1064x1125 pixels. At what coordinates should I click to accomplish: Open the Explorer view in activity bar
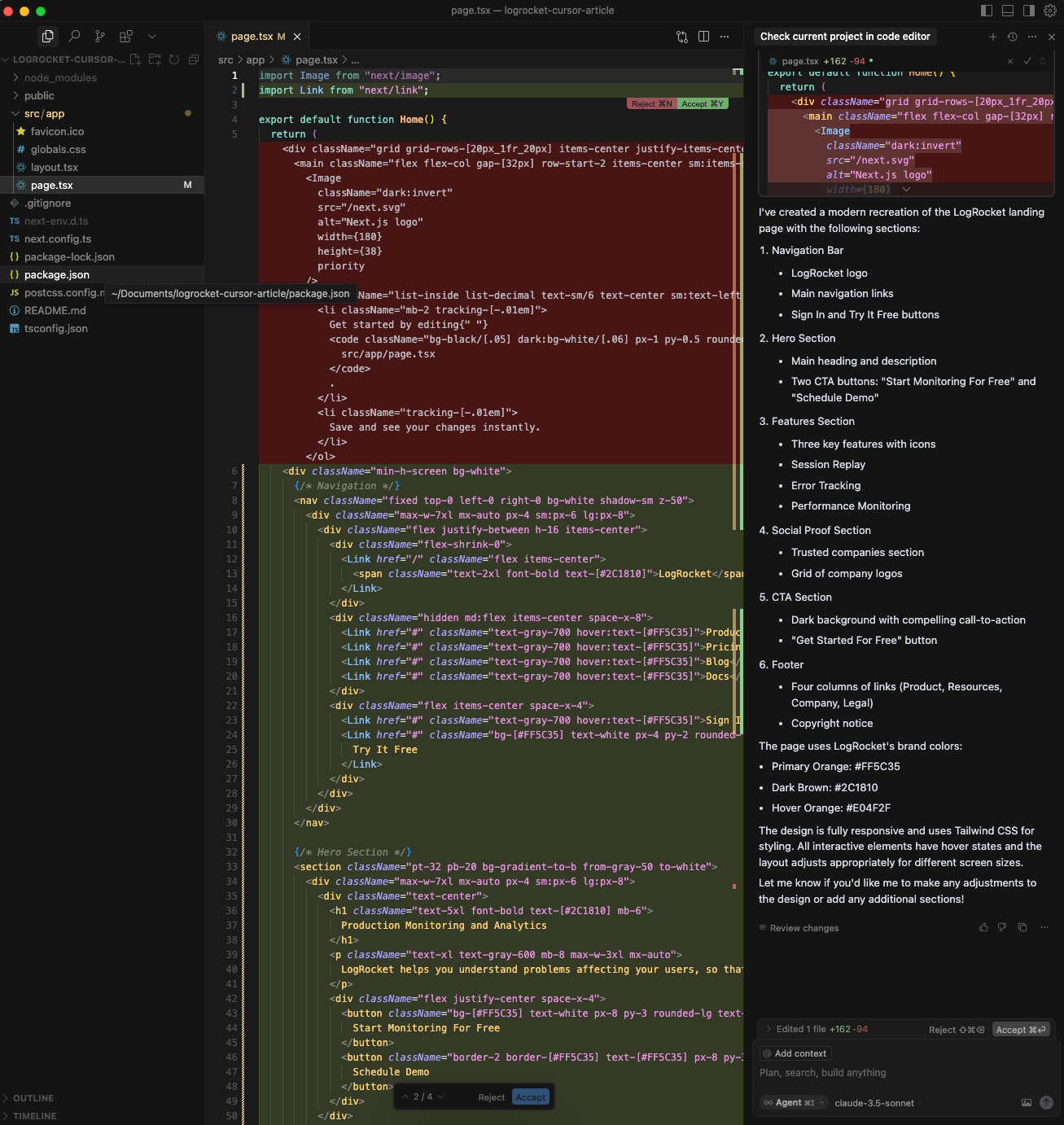click(x=48, y=36)
